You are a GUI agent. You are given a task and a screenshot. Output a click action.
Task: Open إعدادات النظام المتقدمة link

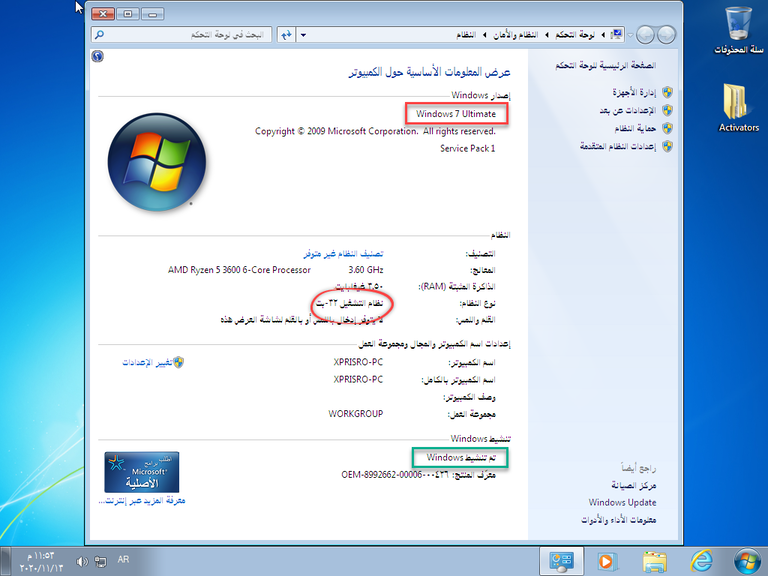click(618, 146)
